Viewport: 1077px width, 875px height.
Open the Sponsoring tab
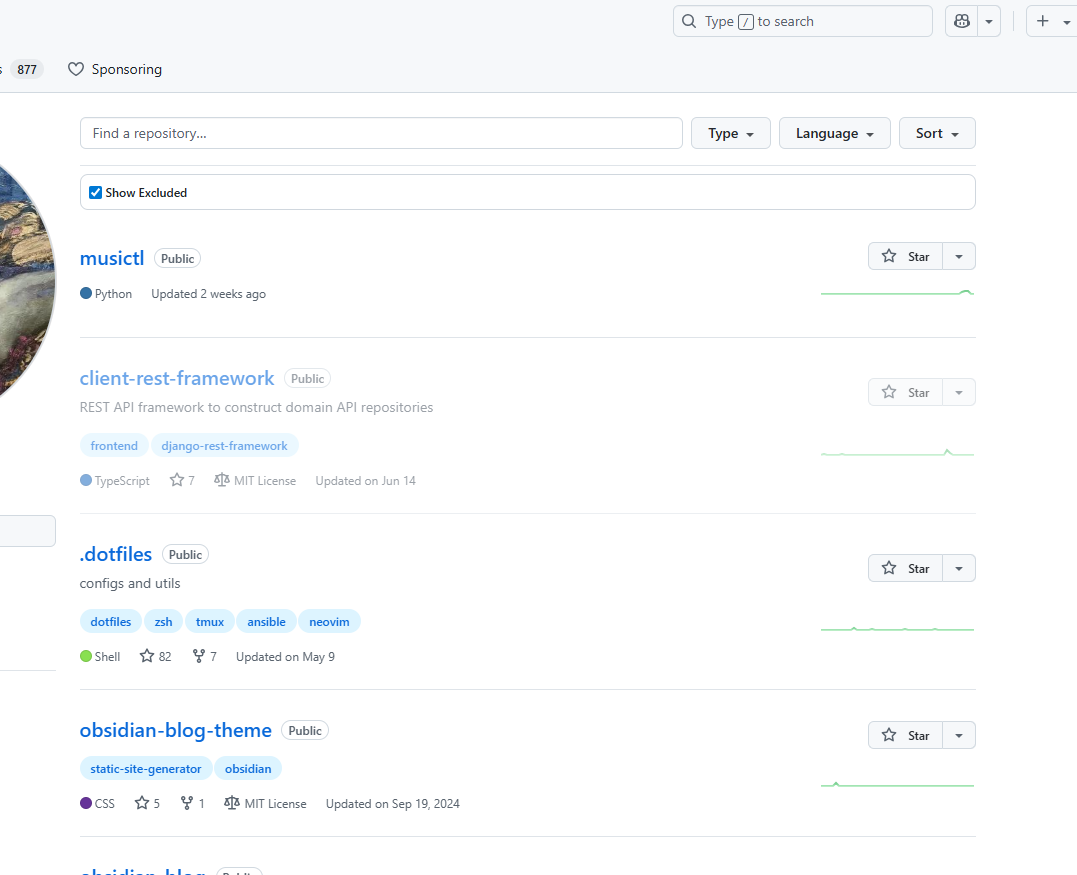pyautogui.click(x=115, y=69)
